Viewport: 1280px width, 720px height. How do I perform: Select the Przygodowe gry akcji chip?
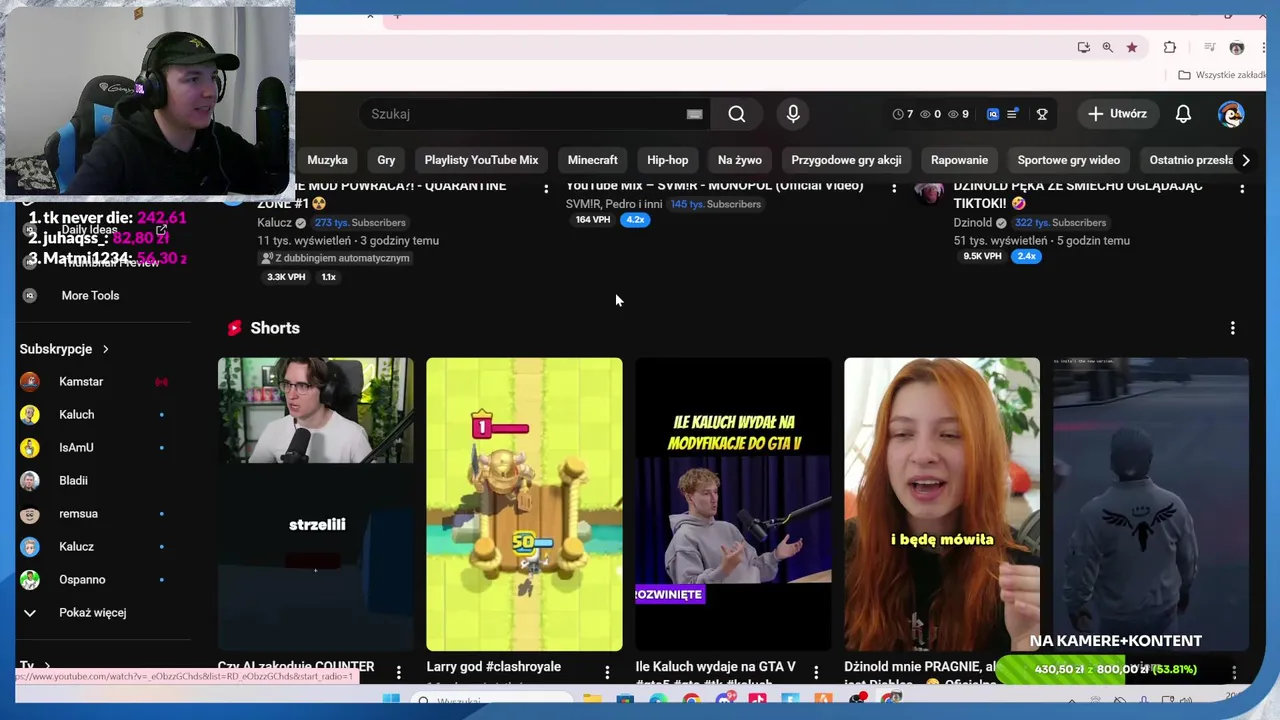tap(846, 160)
